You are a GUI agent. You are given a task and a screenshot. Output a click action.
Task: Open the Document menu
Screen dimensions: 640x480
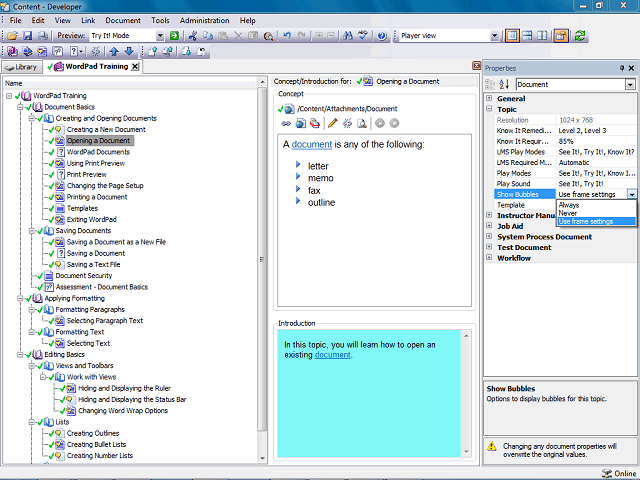click(123, 20)
